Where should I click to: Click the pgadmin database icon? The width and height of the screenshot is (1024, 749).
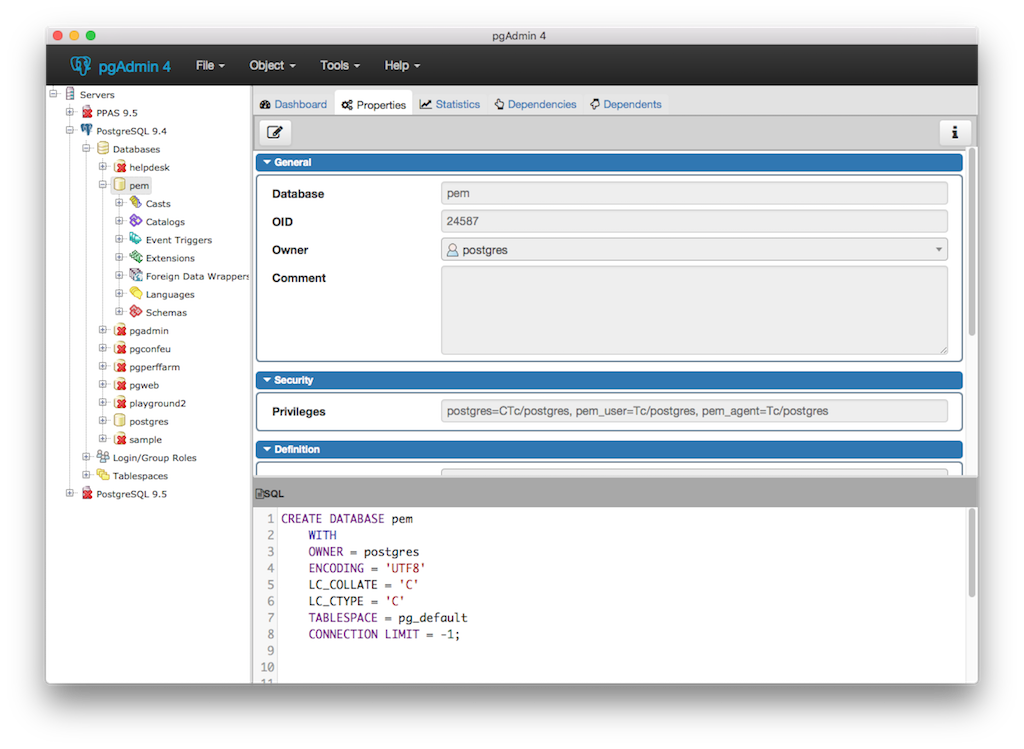(120, 330)
